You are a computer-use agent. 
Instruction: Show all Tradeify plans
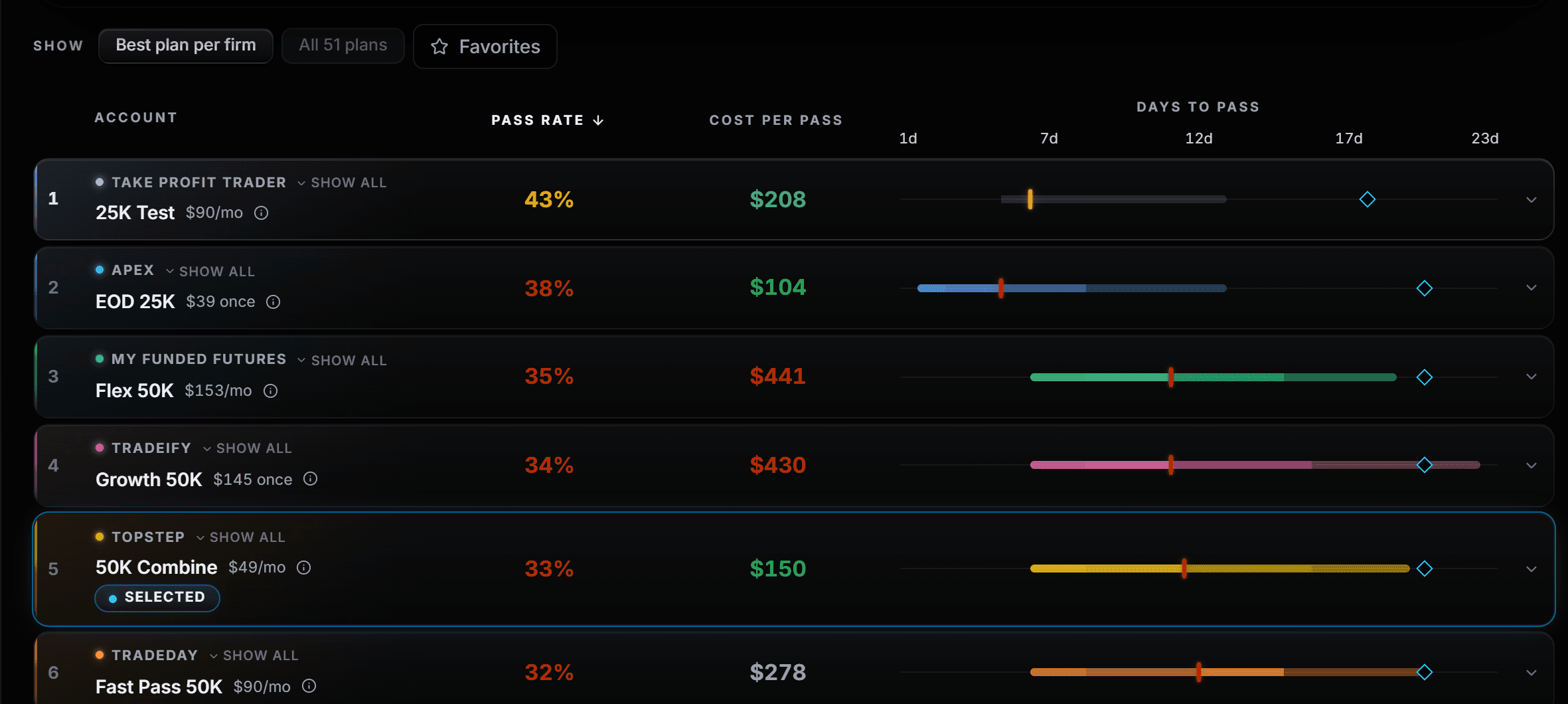click(248, 448)
